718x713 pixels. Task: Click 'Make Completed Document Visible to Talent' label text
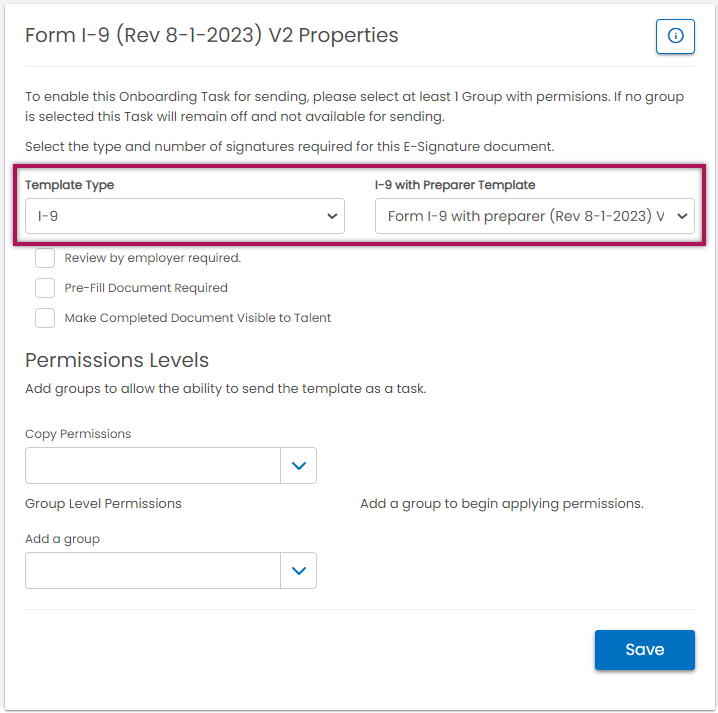198,318
